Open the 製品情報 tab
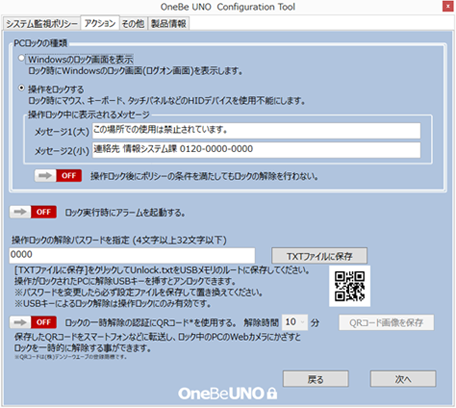 pyautogui.click(x=168, y=24)
